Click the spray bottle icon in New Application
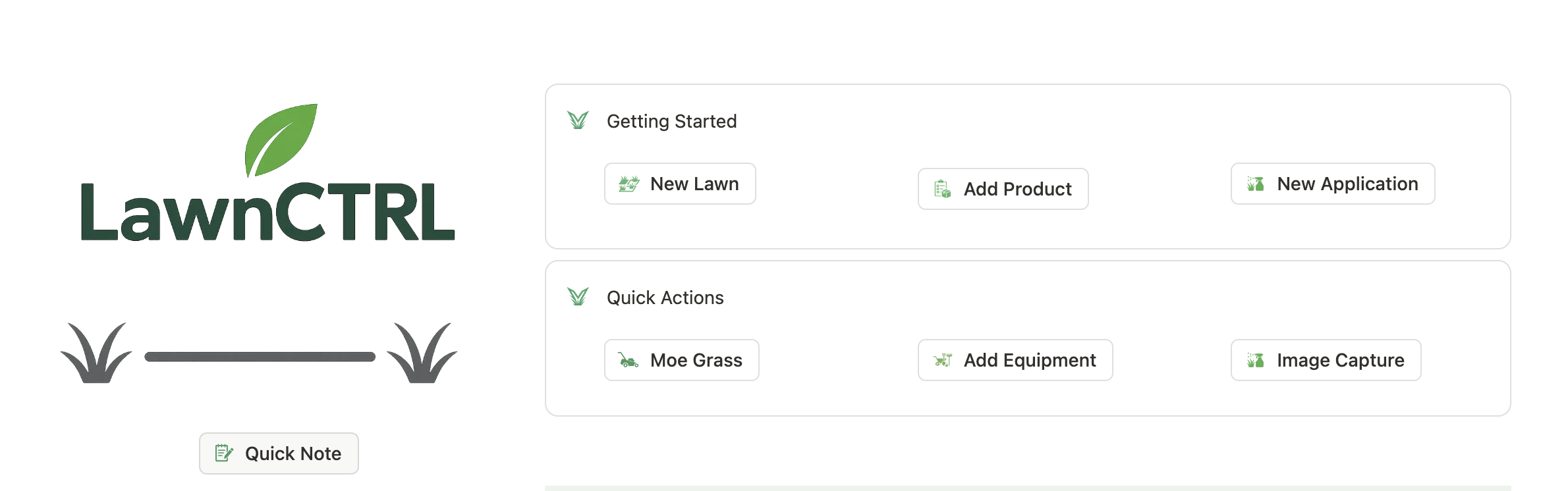The height and width of the screenshot is (491, 1568). click(x=1255, y=184)
